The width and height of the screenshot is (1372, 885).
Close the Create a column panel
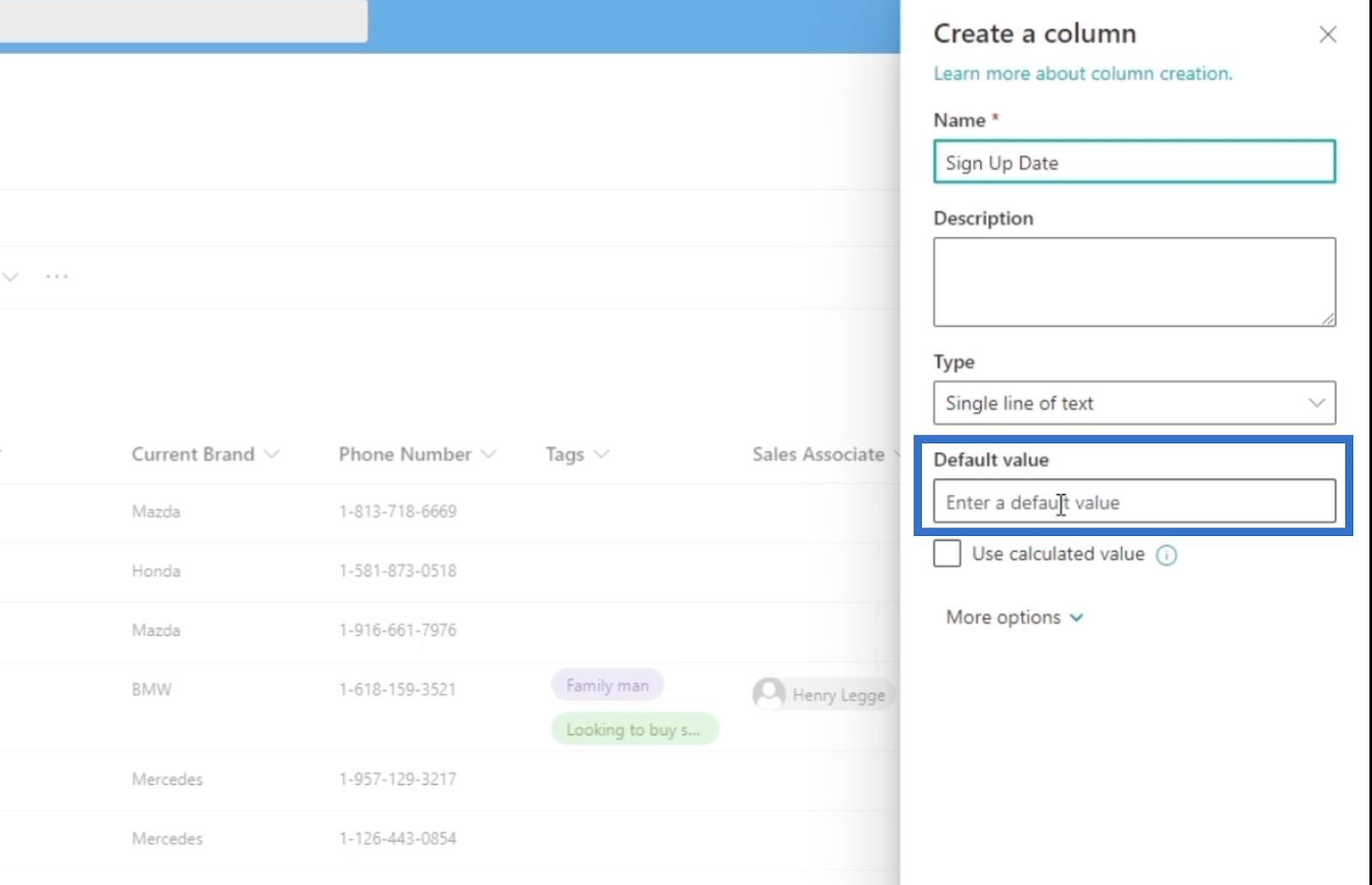point(1327,34)
